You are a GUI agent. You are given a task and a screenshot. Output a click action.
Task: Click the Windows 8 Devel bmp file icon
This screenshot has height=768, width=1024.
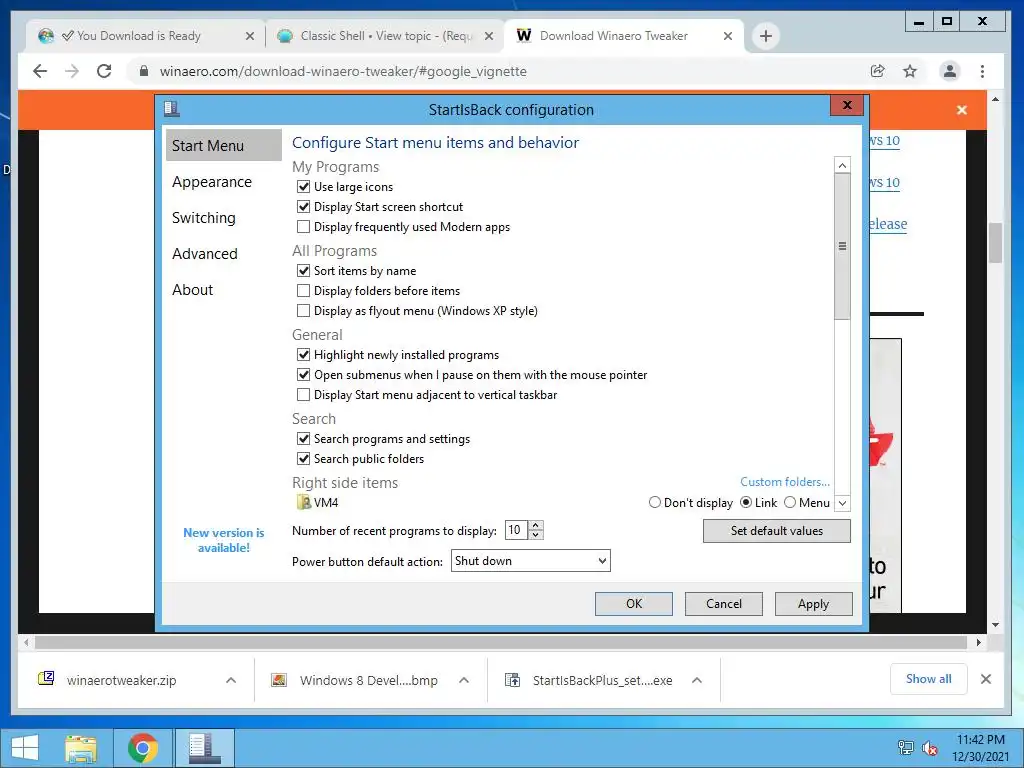(x=279, y=680)
